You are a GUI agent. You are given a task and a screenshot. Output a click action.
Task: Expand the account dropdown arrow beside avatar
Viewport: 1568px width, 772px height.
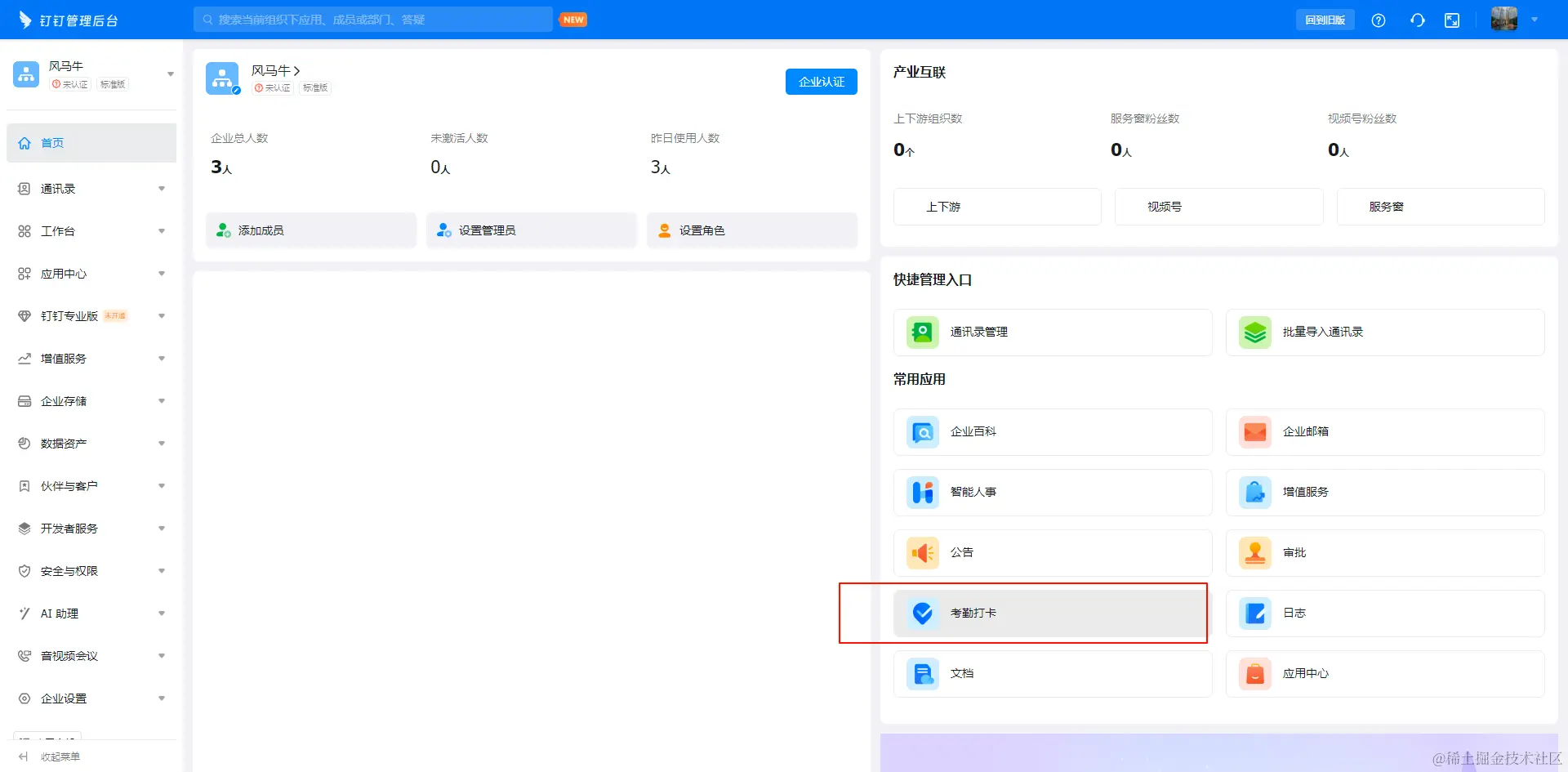tap(1535, 20)
